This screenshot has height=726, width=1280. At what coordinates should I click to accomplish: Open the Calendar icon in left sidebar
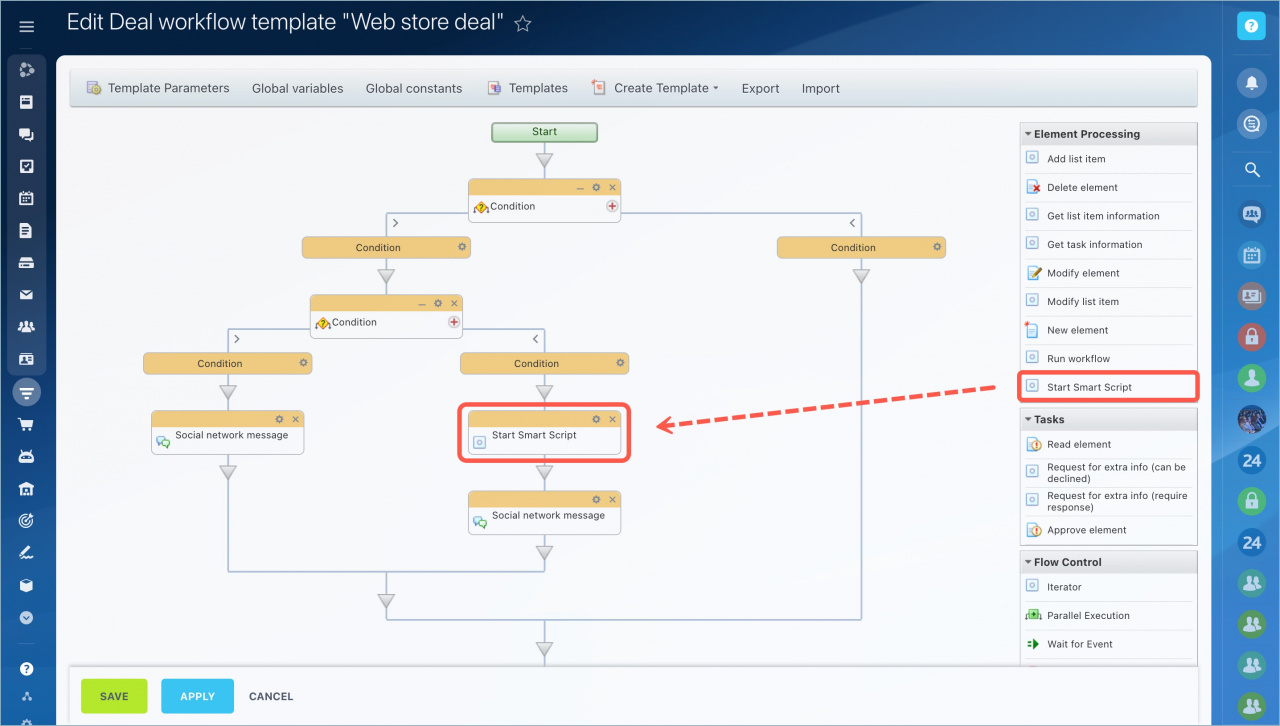click(x=27, y=199)
